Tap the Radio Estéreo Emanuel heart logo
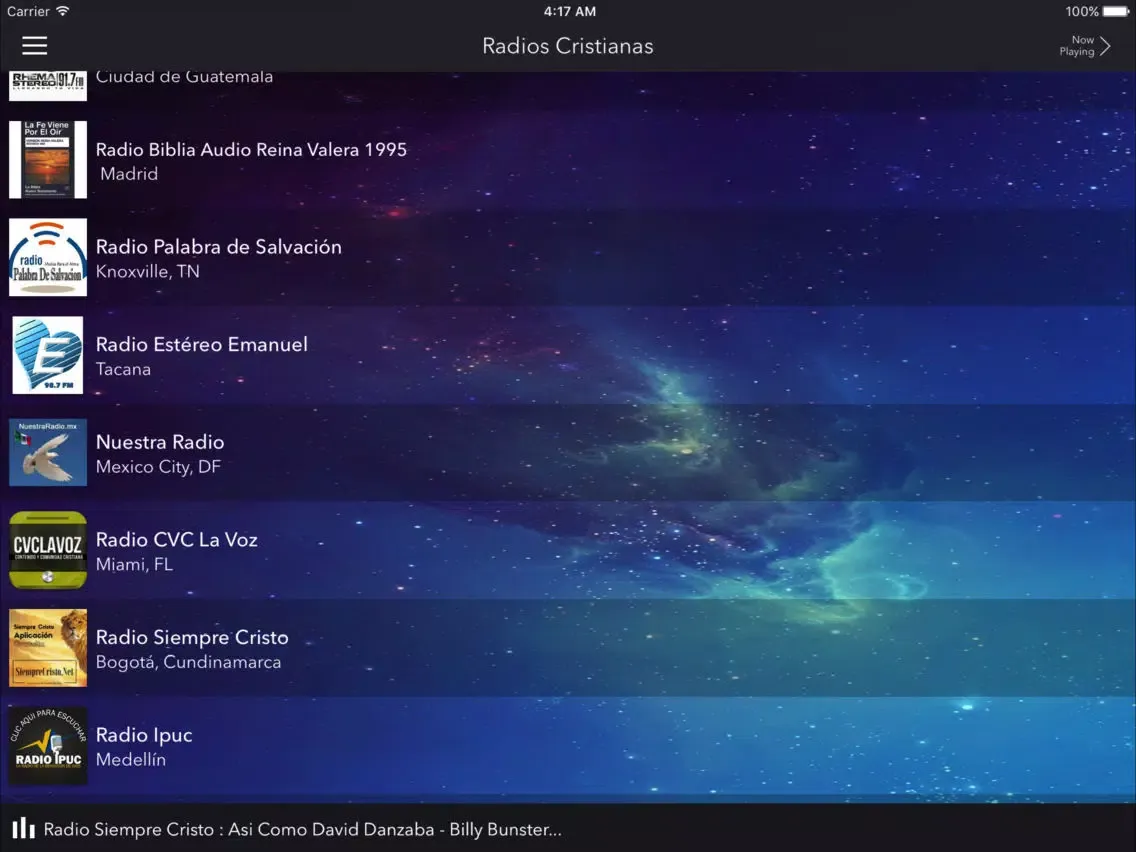This screenshot has width=1136, height=852. click(x=48, y=355)
